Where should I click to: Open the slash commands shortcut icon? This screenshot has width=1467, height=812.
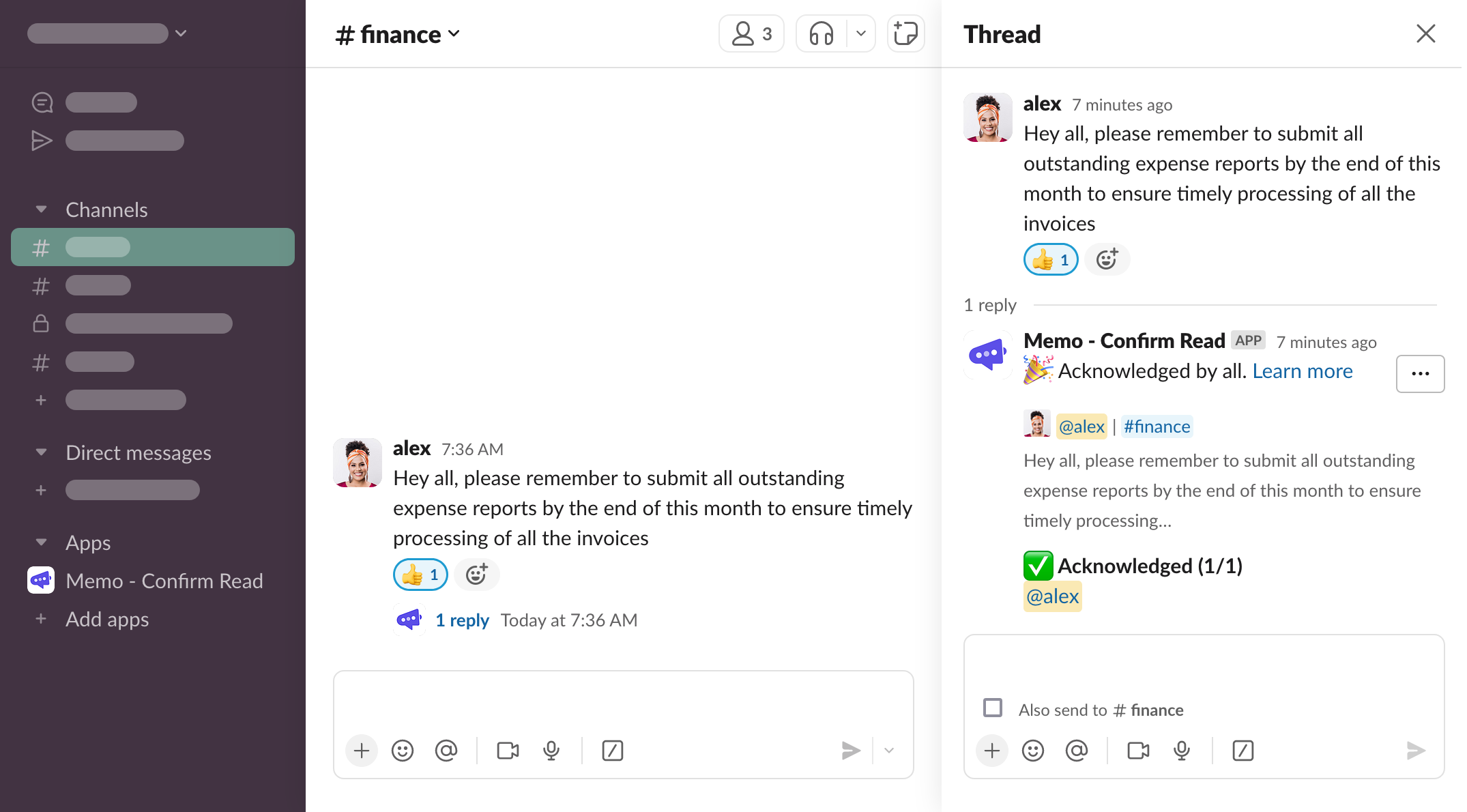tap(613, 751)
